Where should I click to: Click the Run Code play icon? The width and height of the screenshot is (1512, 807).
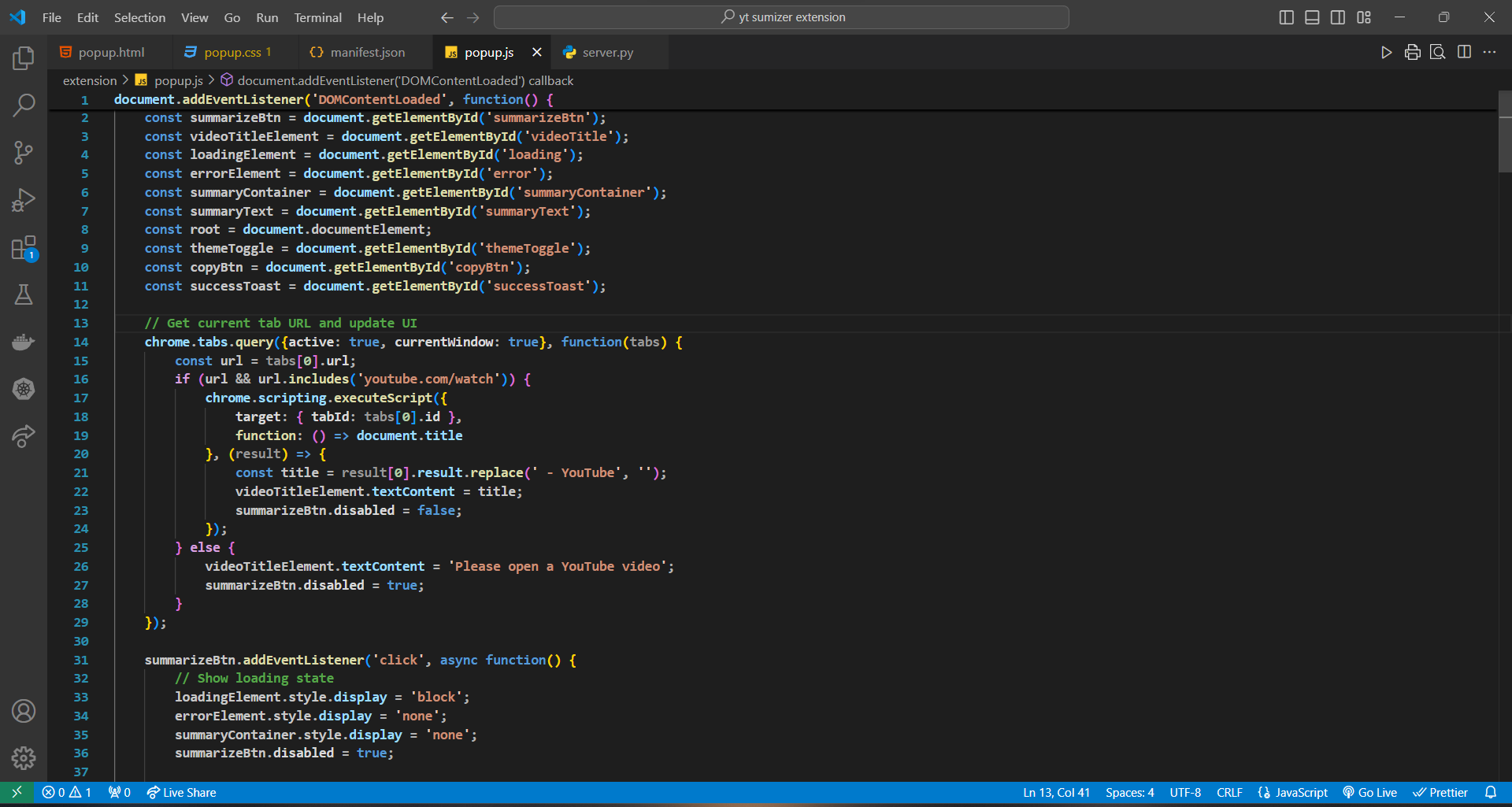pyautogui.click(x=1386, y=53)
